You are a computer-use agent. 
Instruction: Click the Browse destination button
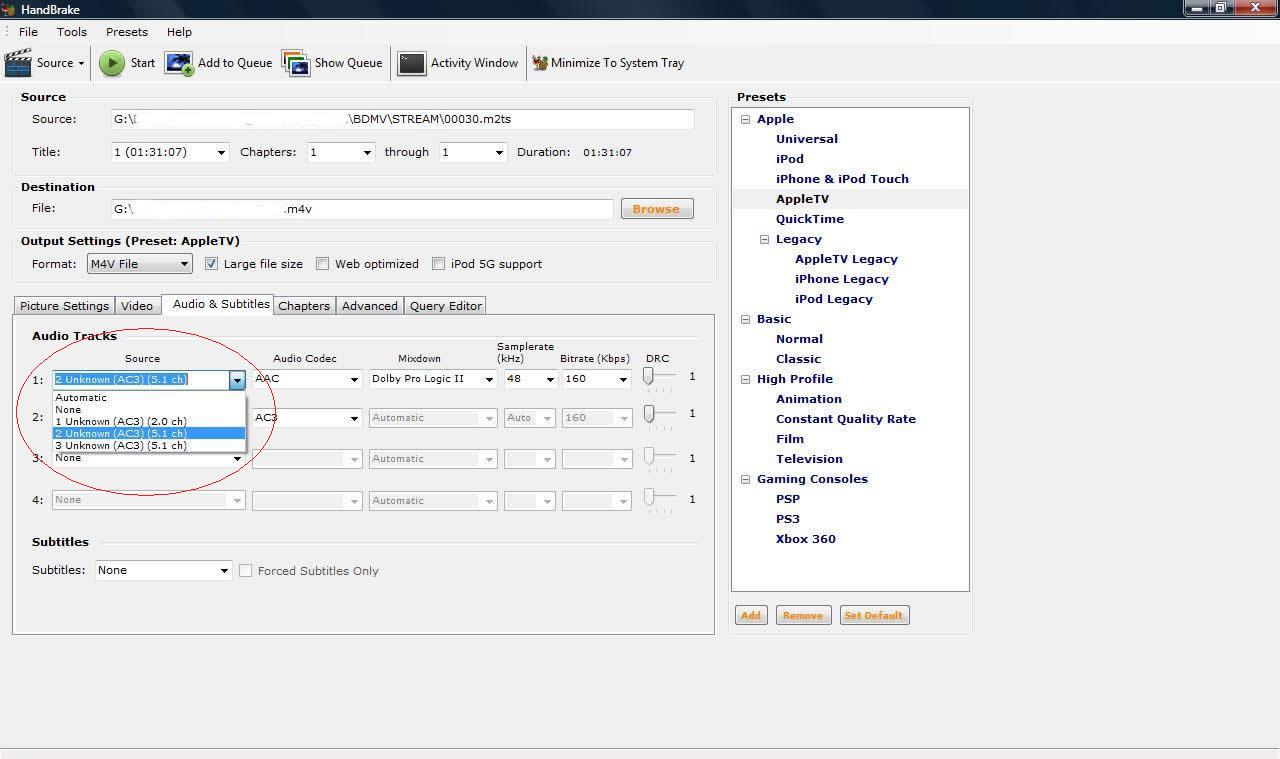point(656,209)
